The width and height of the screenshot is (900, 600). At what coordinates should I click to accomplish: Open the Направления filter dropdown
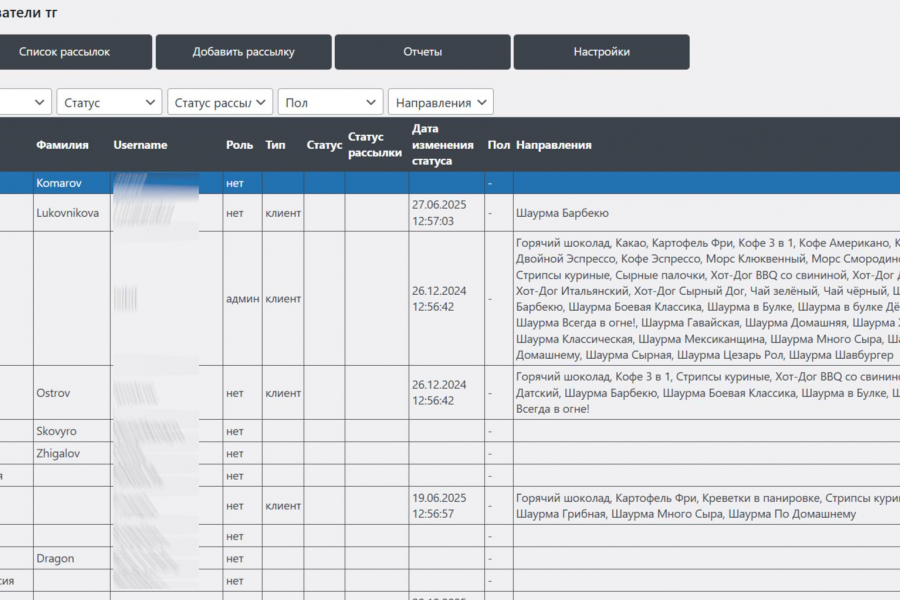pos(440,102)
